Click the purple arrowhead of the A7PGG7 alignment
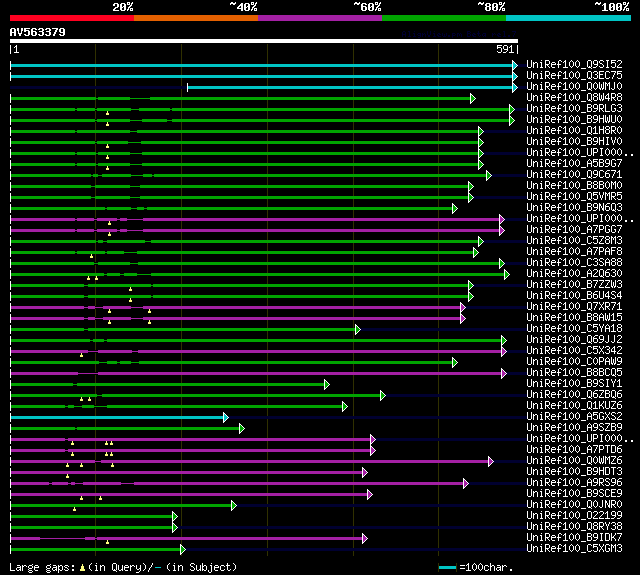640x575 pixels. pyautogui.click(x=502, y=231)
